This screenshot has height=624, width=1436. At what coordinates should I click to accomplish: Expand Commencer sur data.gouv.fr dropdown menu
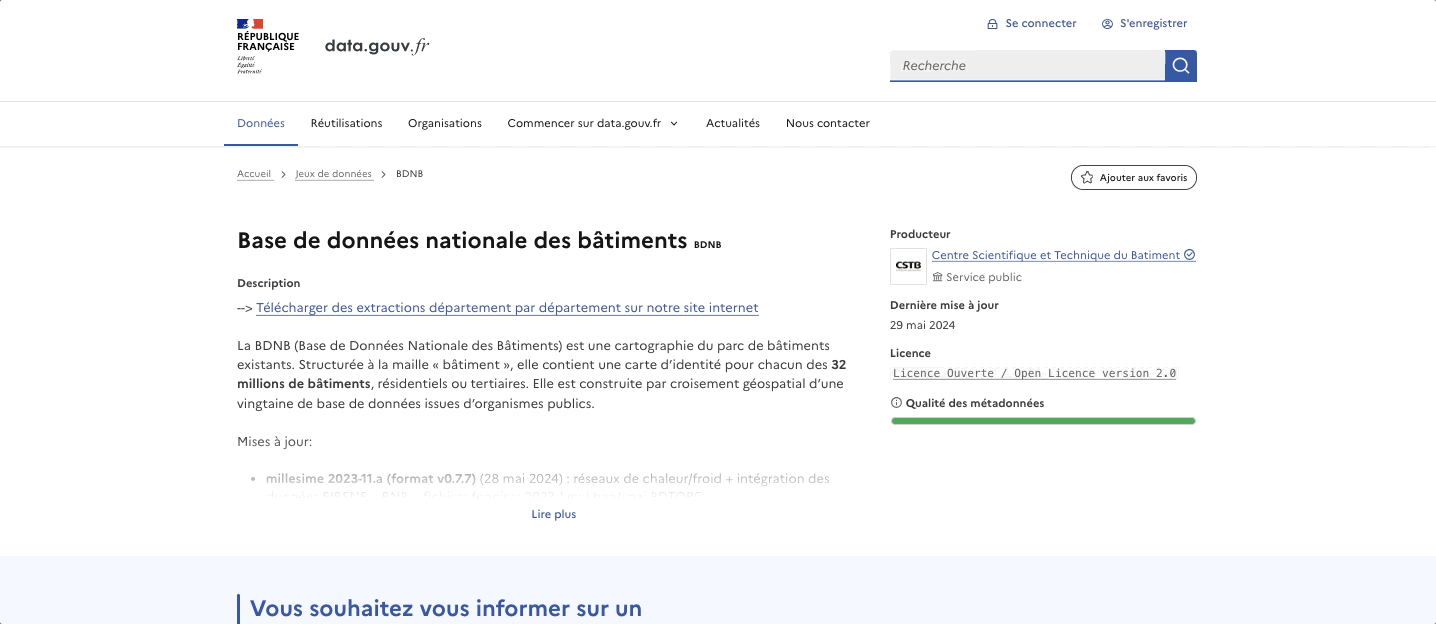pyautogui.click(x=593, y=123)
